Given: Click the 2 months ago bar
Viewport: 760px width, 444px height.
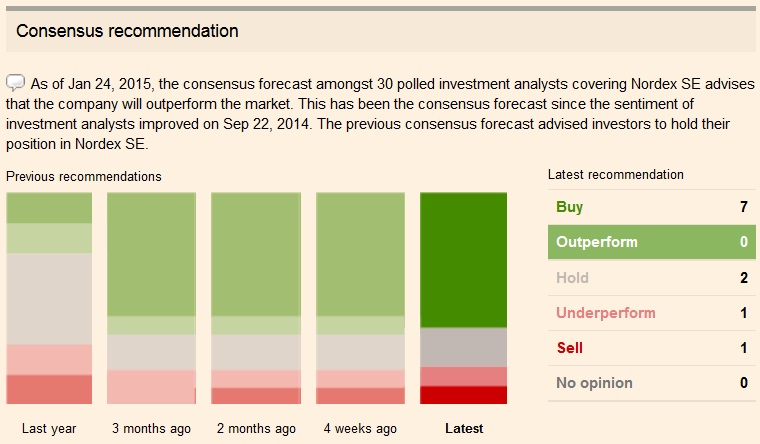Looking at the screenshot, I should [x=256, y=298].
